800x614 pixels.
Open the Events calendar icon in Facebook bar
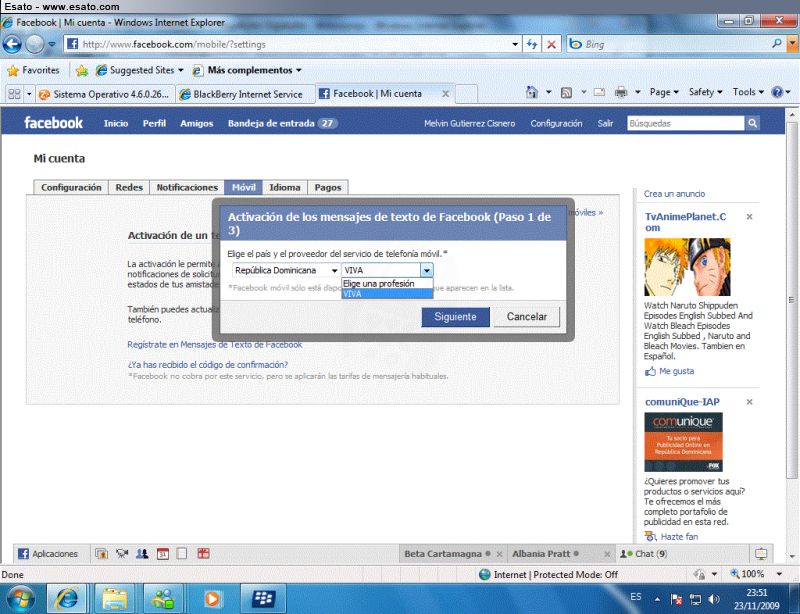coord(163,554)
